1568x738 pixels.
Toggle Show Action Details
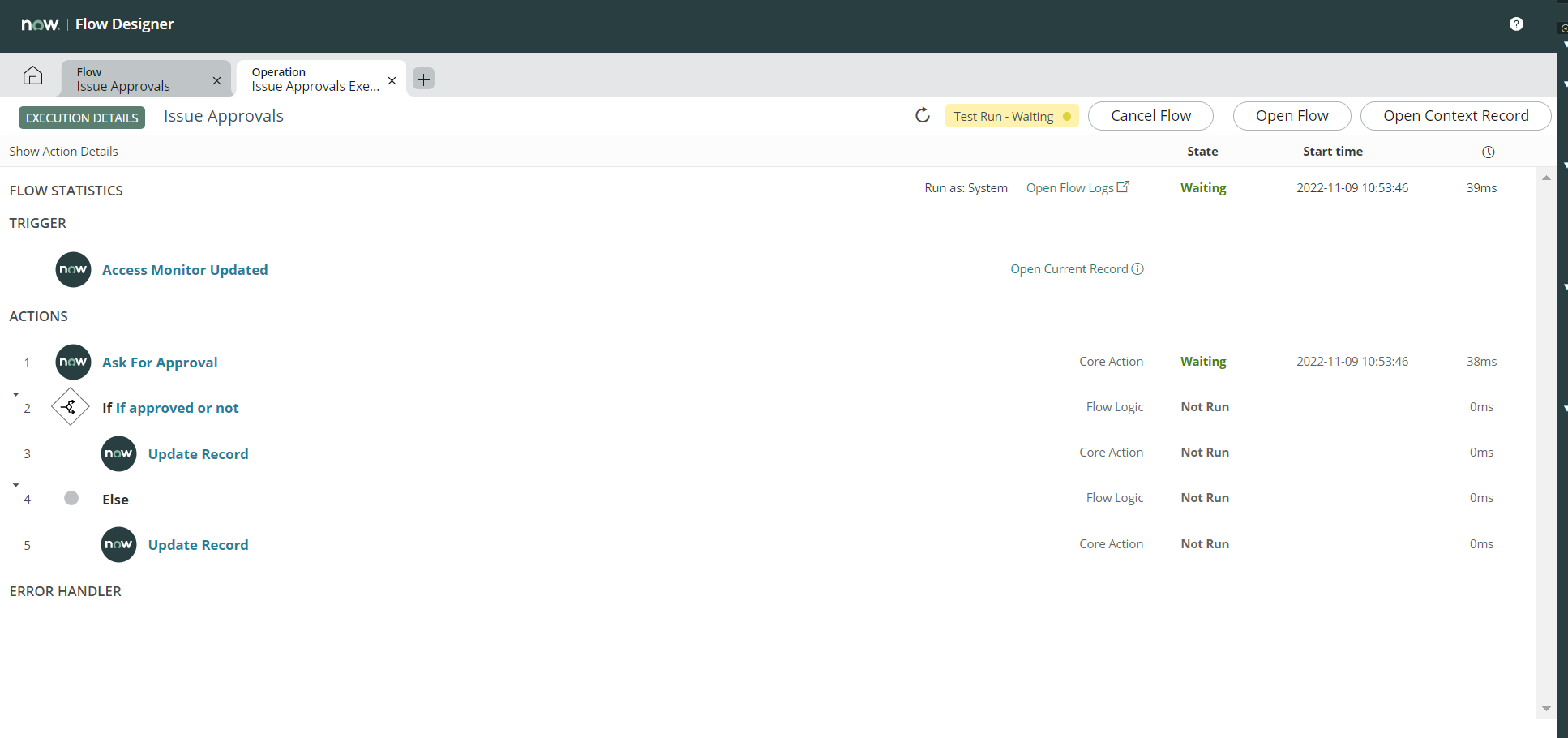click(63, 151)
